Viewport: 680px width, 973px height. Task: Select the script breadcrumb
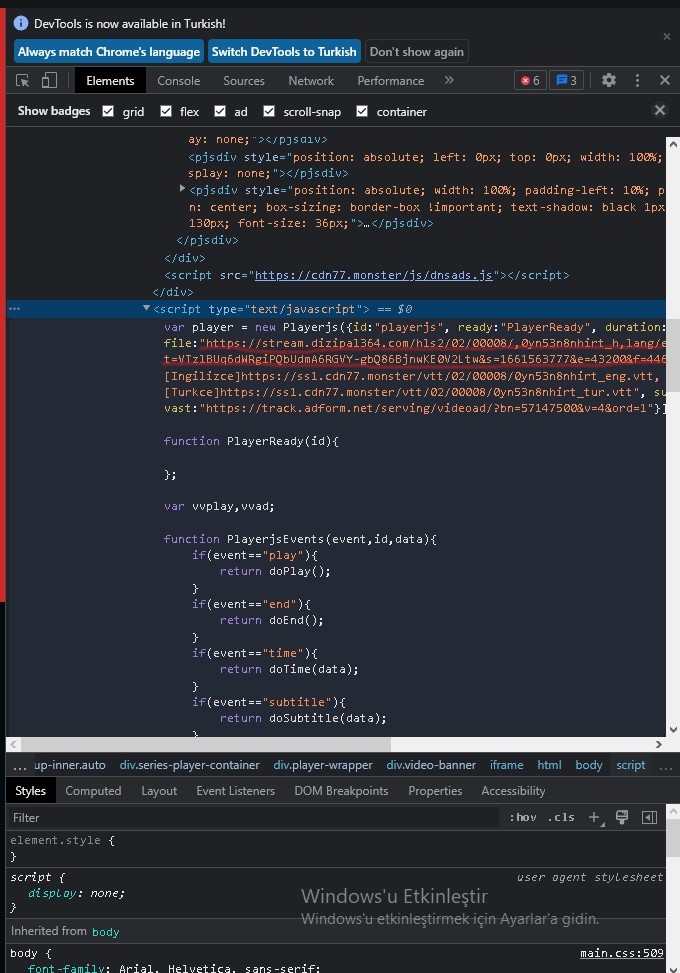coord(630,765)
